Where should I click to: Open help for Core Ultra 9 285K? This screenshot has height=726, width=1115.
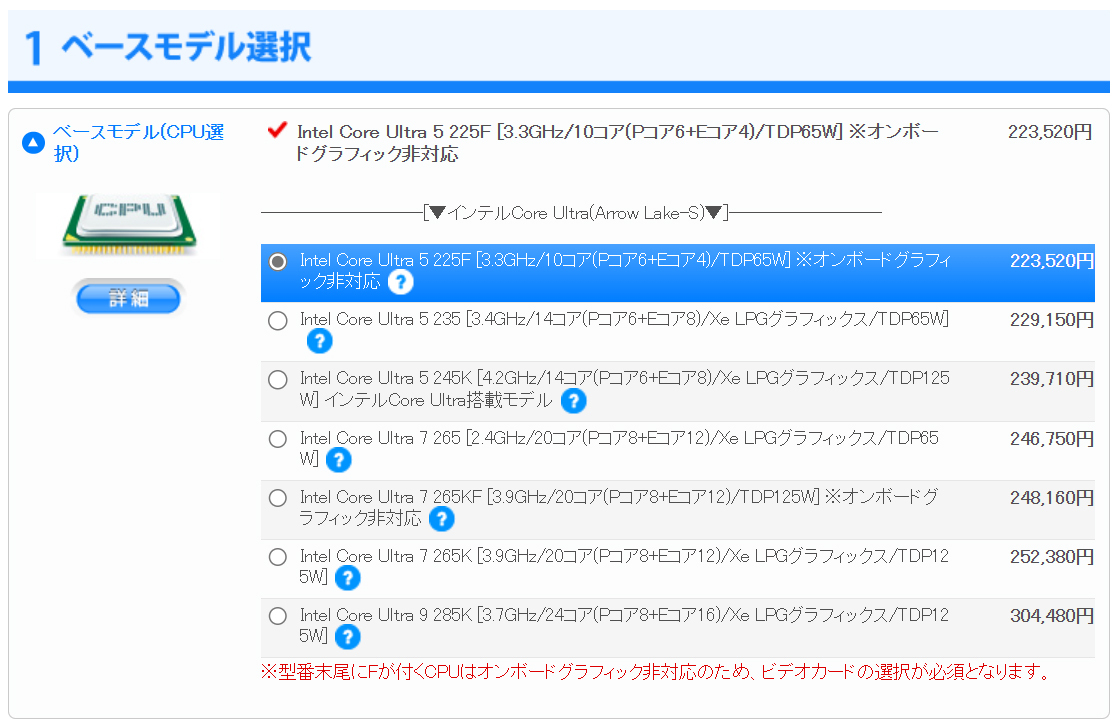[347, 637]
